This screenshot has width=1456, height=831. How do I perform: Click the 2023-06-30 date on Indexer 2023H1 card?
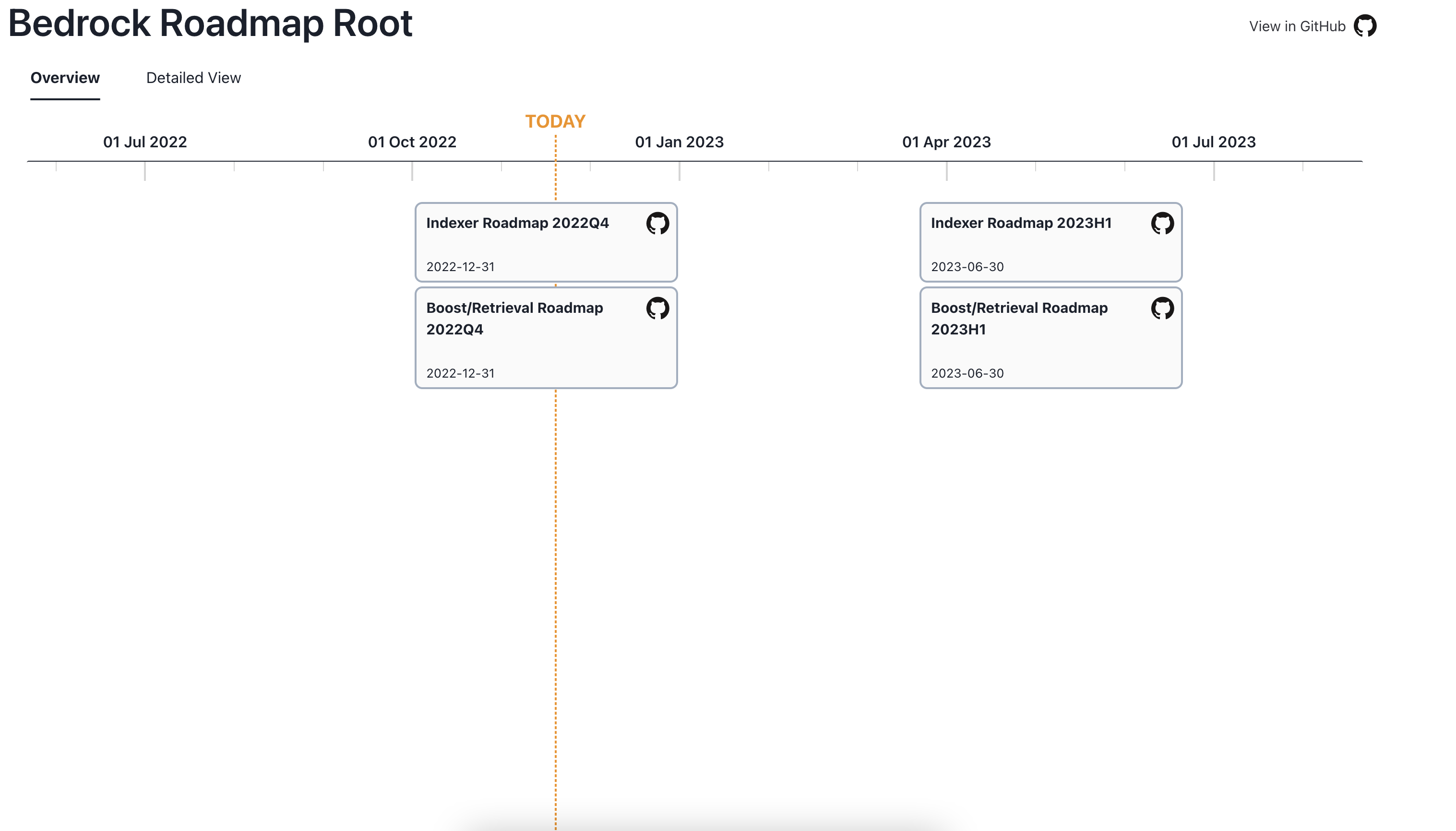967,267
